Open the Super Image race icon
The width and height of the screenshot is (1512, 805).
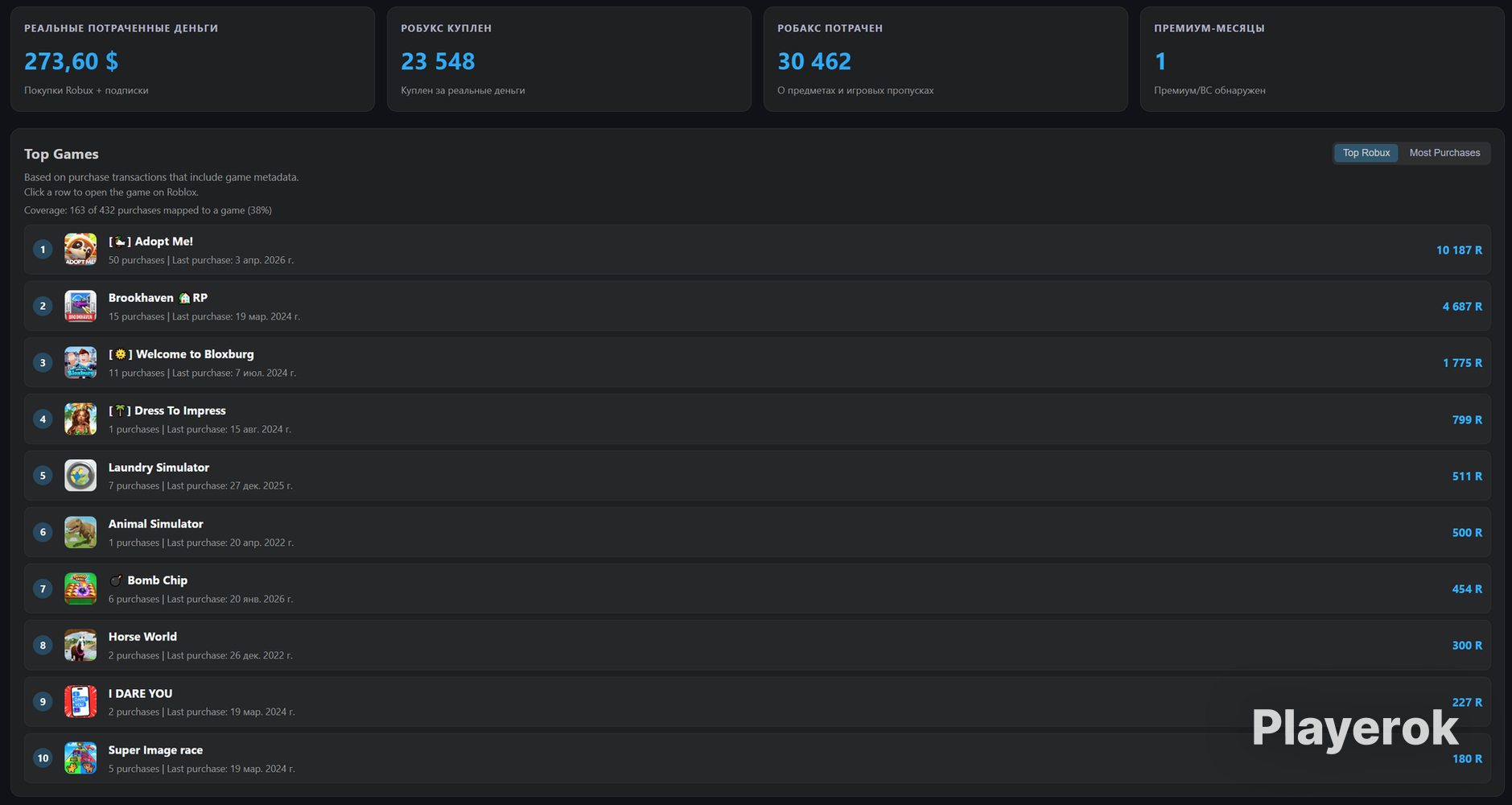click(80, 758)
